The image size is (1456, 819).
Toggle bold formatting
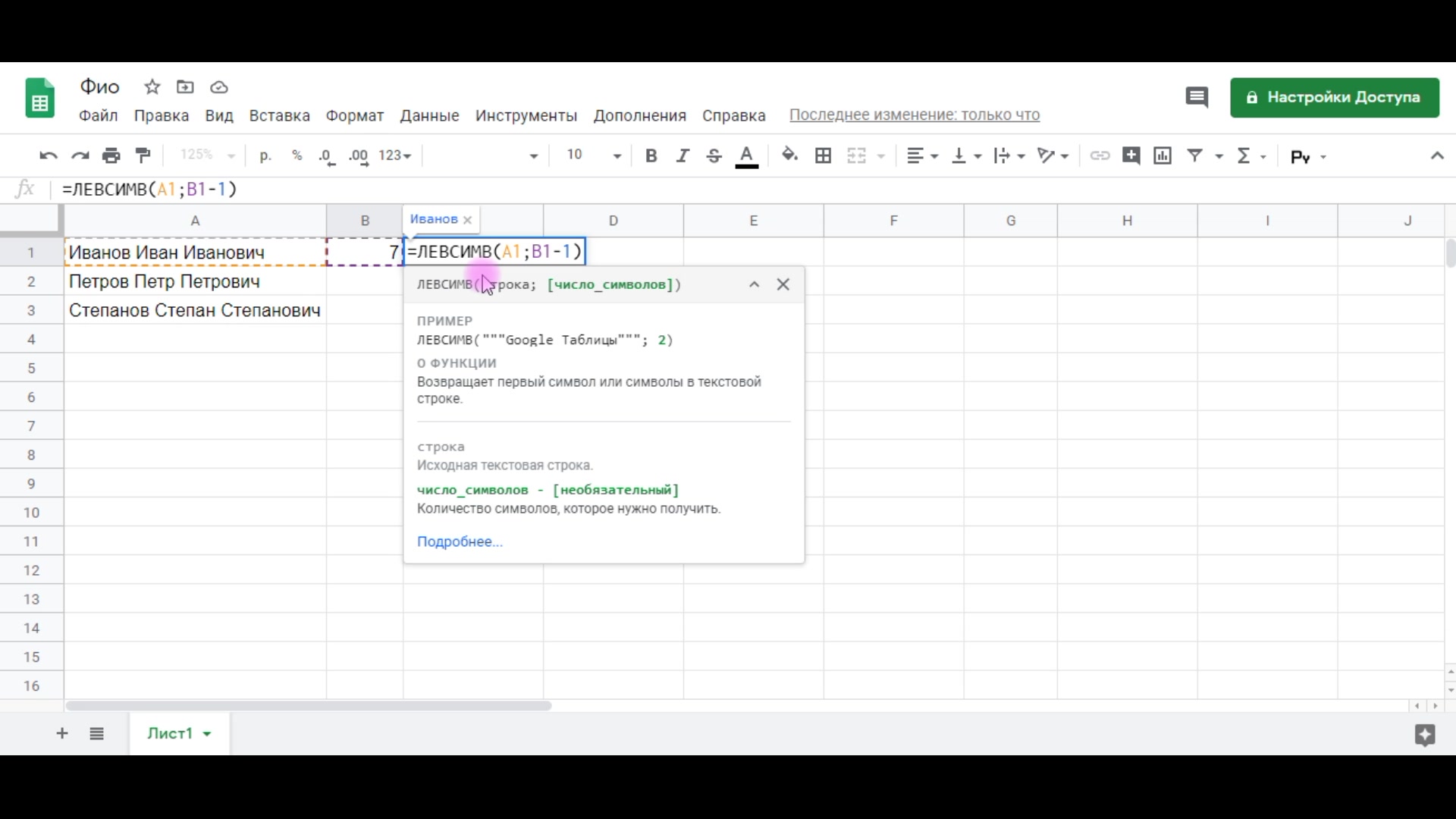tap(651, 156)
